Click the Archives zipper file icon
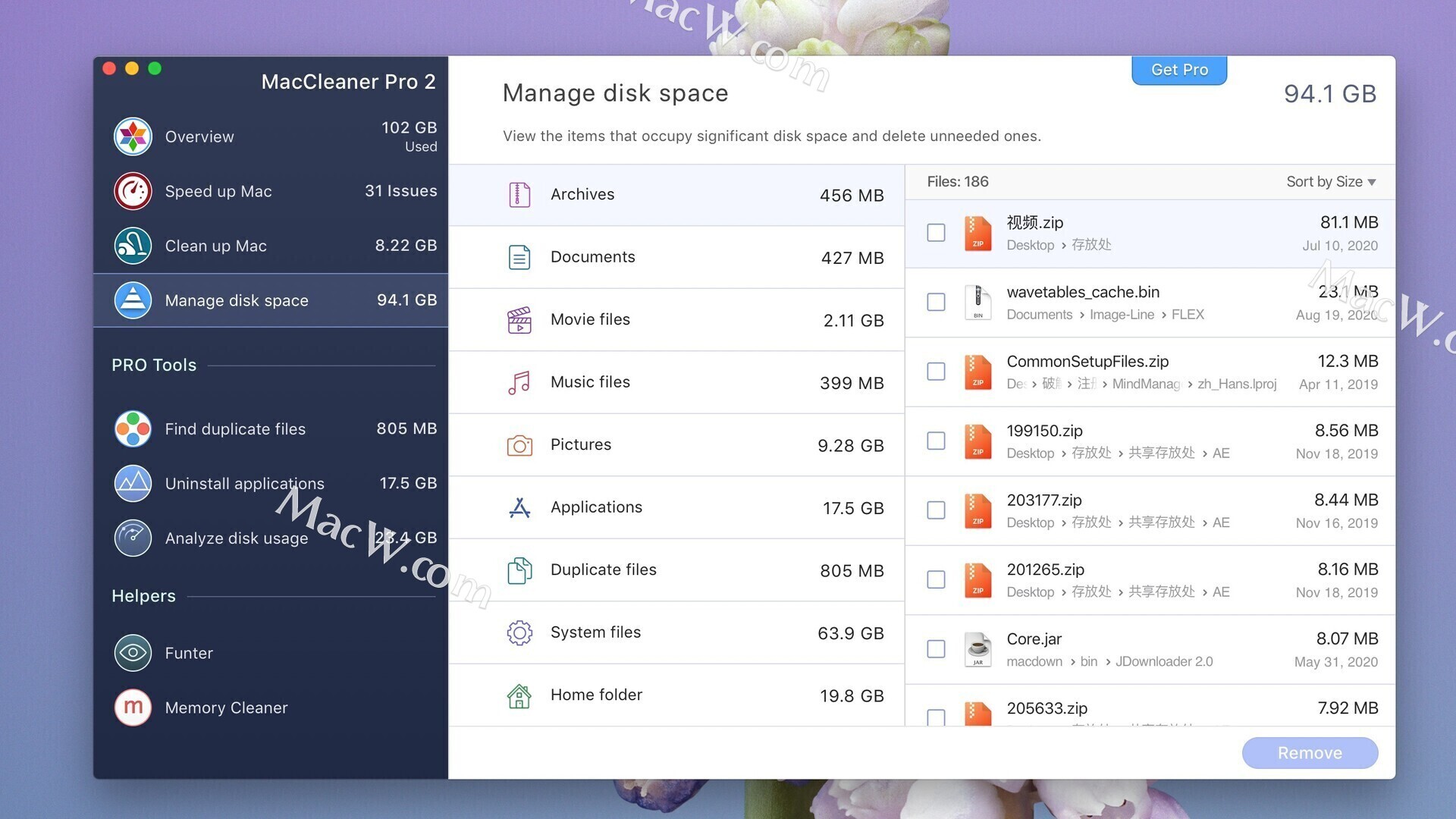 (519, 195)
